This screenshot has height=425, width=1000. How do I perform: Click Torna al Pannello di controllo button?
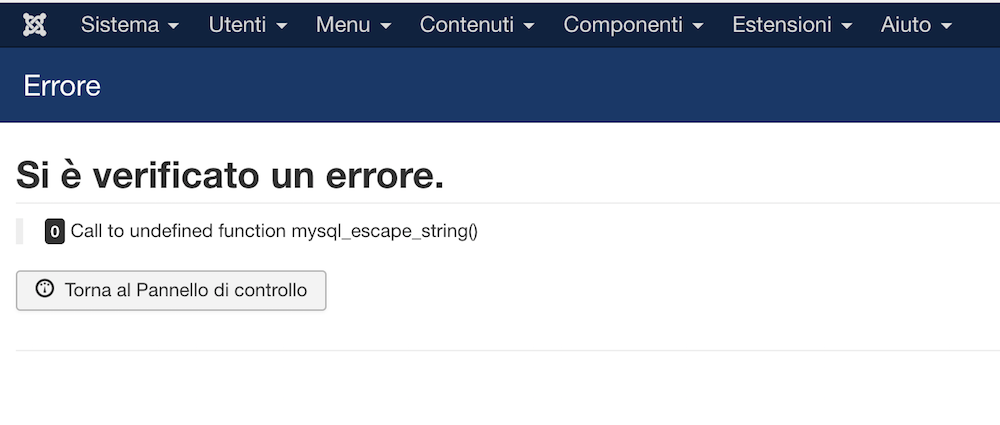(x=171, y=290)
